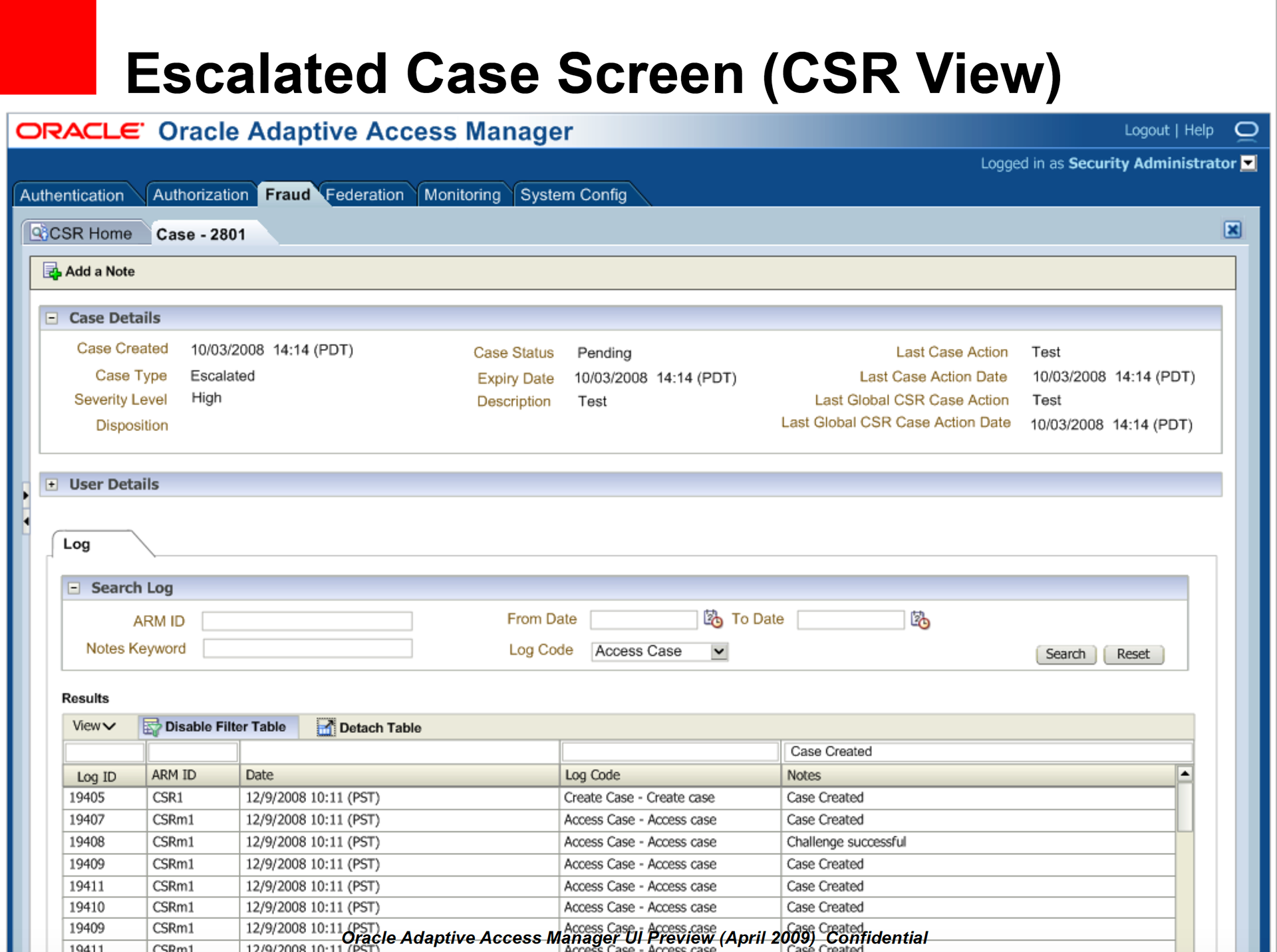Go to the Monitoring tab
Screen dimensions: 1277x952
(x=462, y=195)
